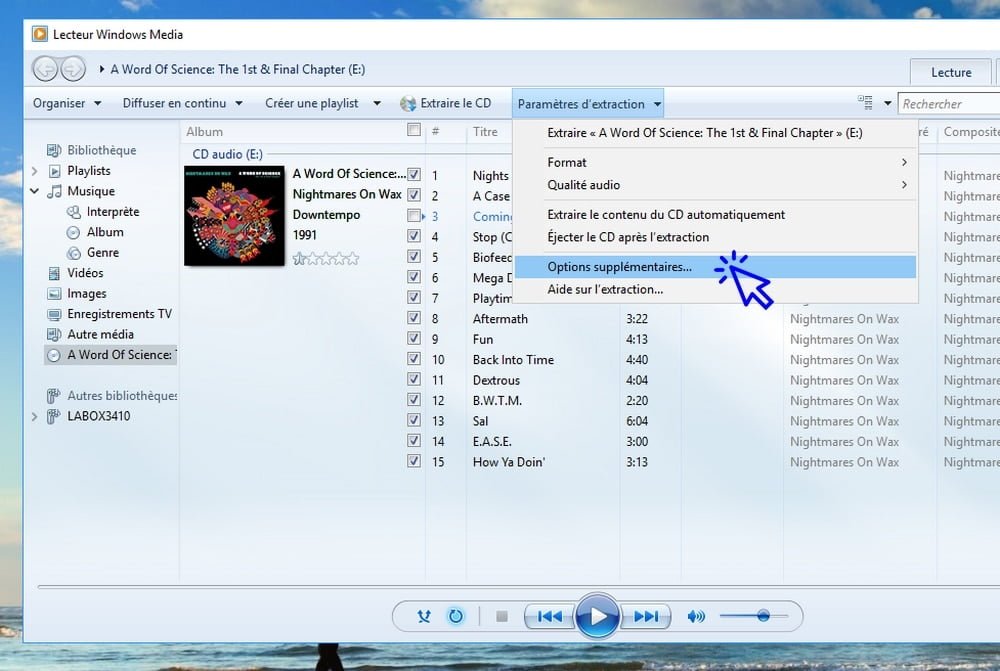The height and width of the screenshot is (671, 1000).
Task: Click the album cover thumbnail
Action: (x=235, y=216)
